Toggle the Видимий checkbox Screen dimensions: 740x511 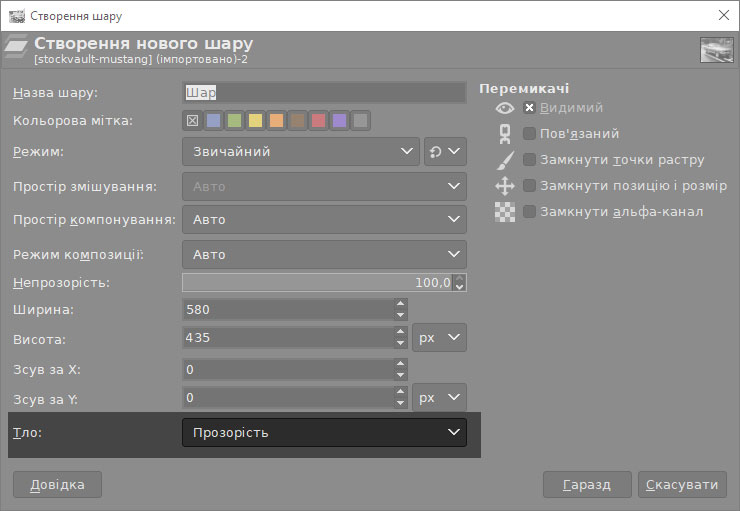click(x=529, y=108)
